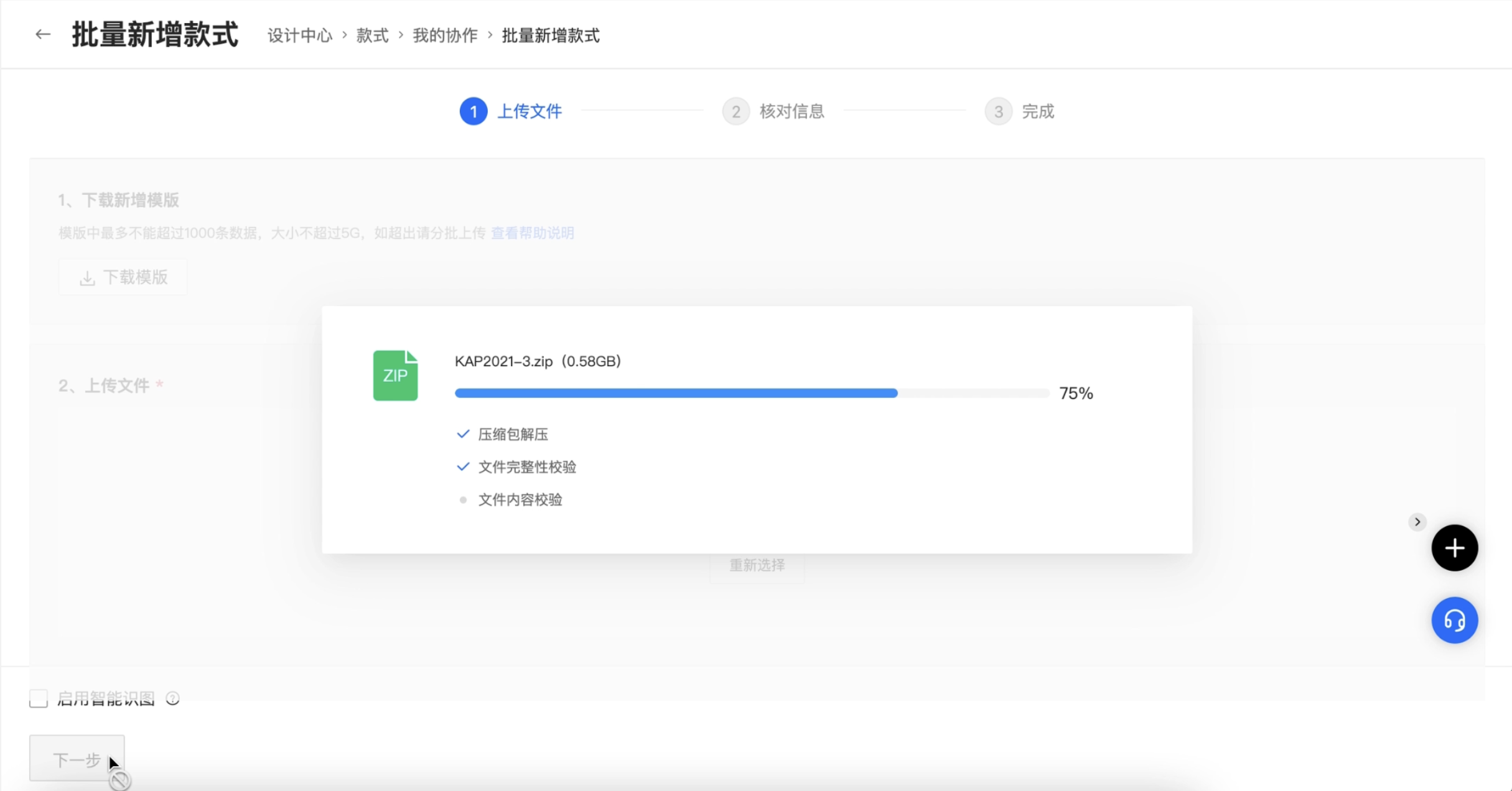
Task: Open 款式 breadcrumb item
Action: tap(372, 35)
